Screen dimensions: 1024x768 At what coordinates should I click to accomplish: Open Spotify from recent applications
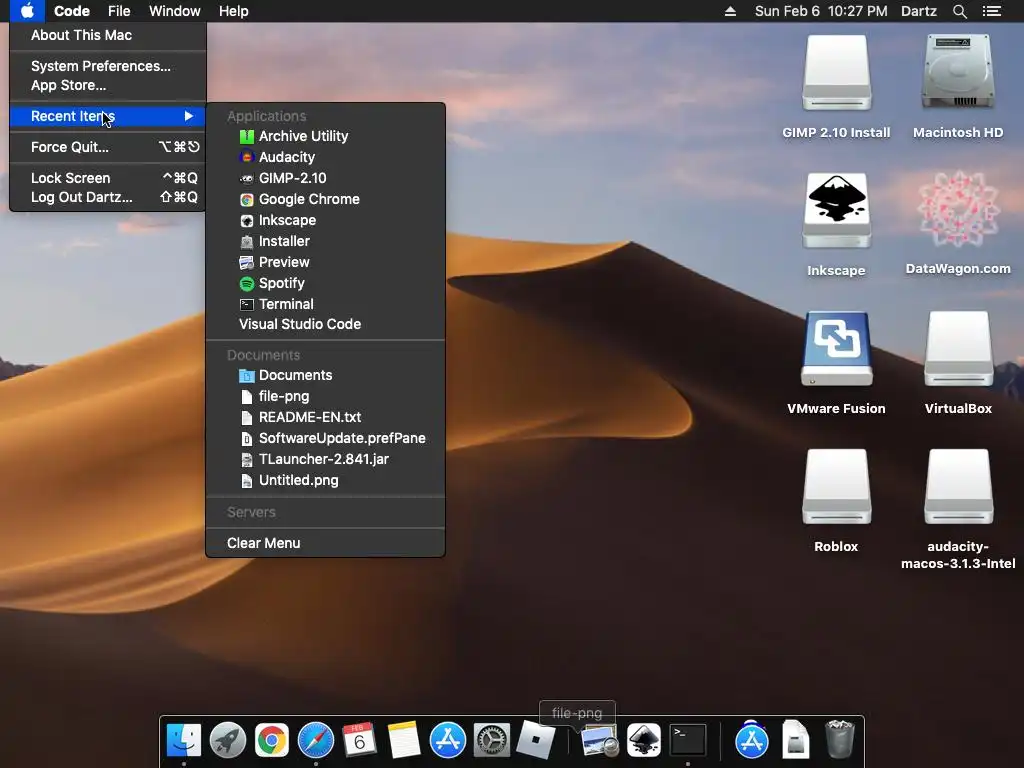pos(325,283)
